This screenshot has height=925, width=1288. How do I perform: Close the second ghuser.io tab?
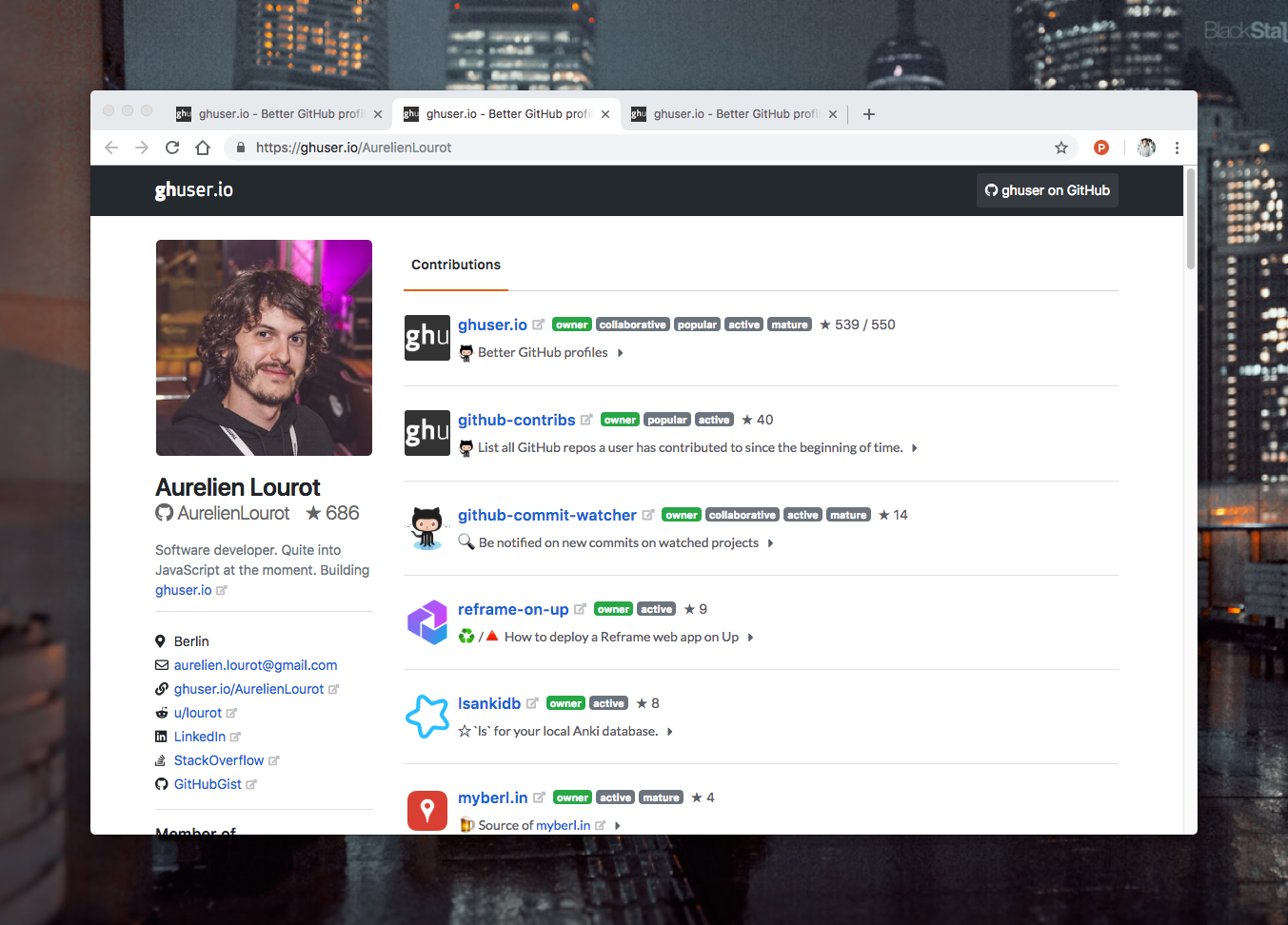605,114
